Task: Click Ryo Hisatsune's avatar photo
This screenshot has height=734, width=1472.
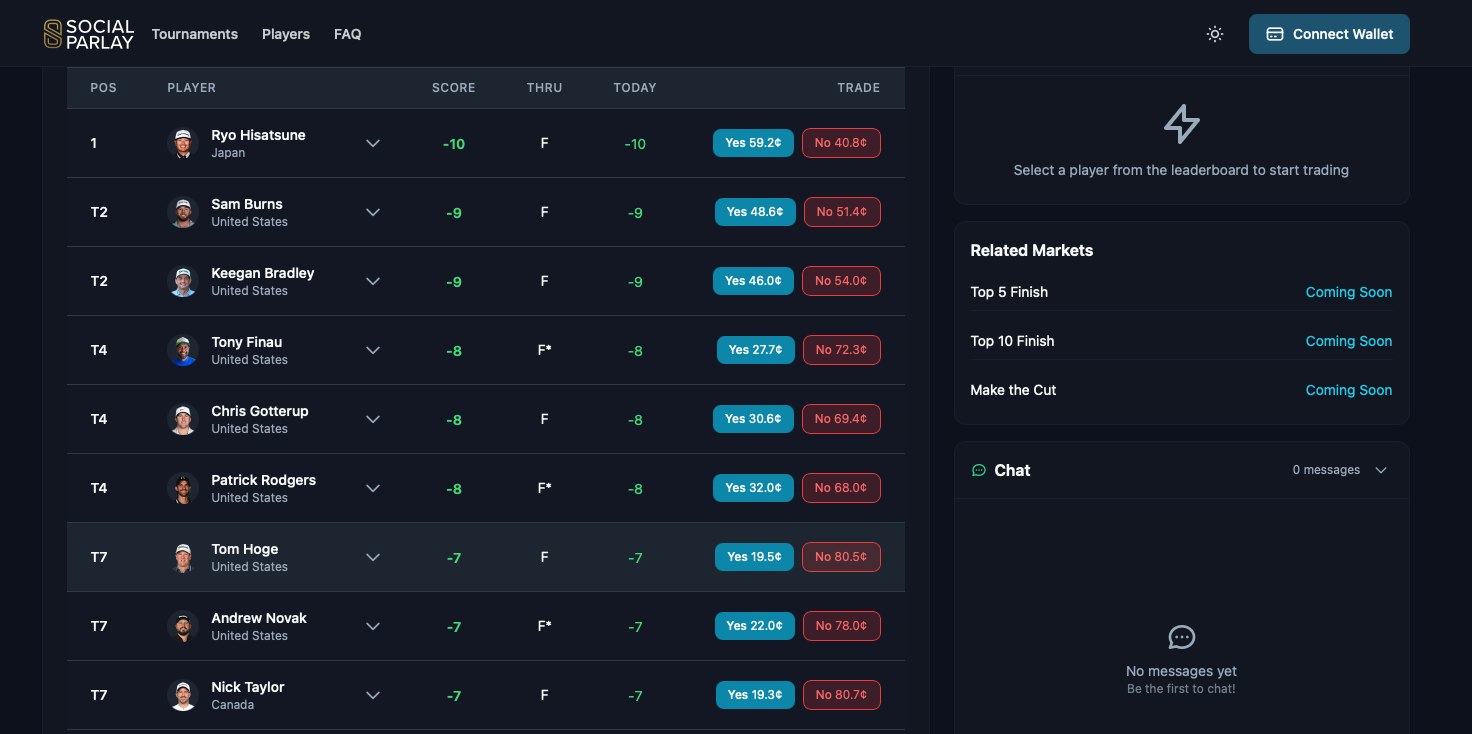Action: click(183, 143)
